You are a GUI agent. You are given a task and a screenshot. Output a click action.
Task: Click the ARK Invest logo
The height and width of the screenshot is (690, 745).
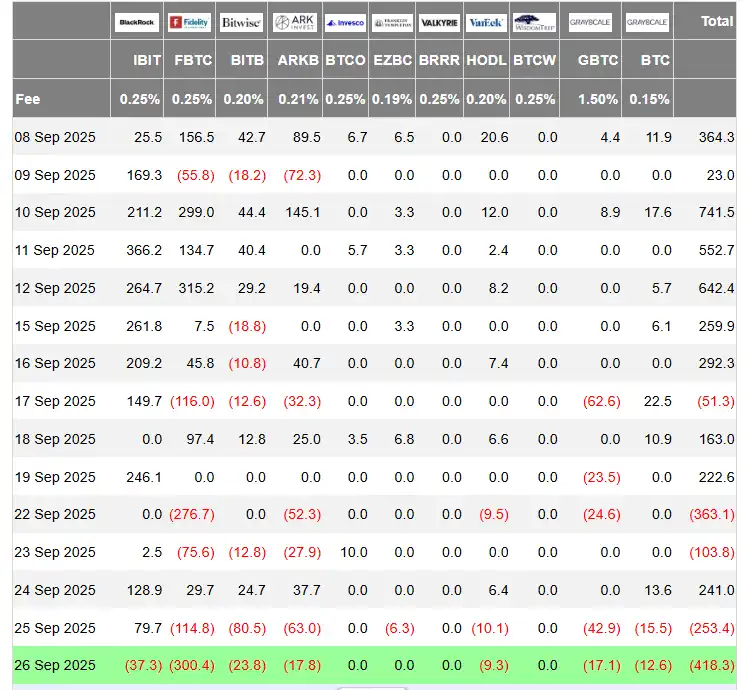tap(294, 21)
